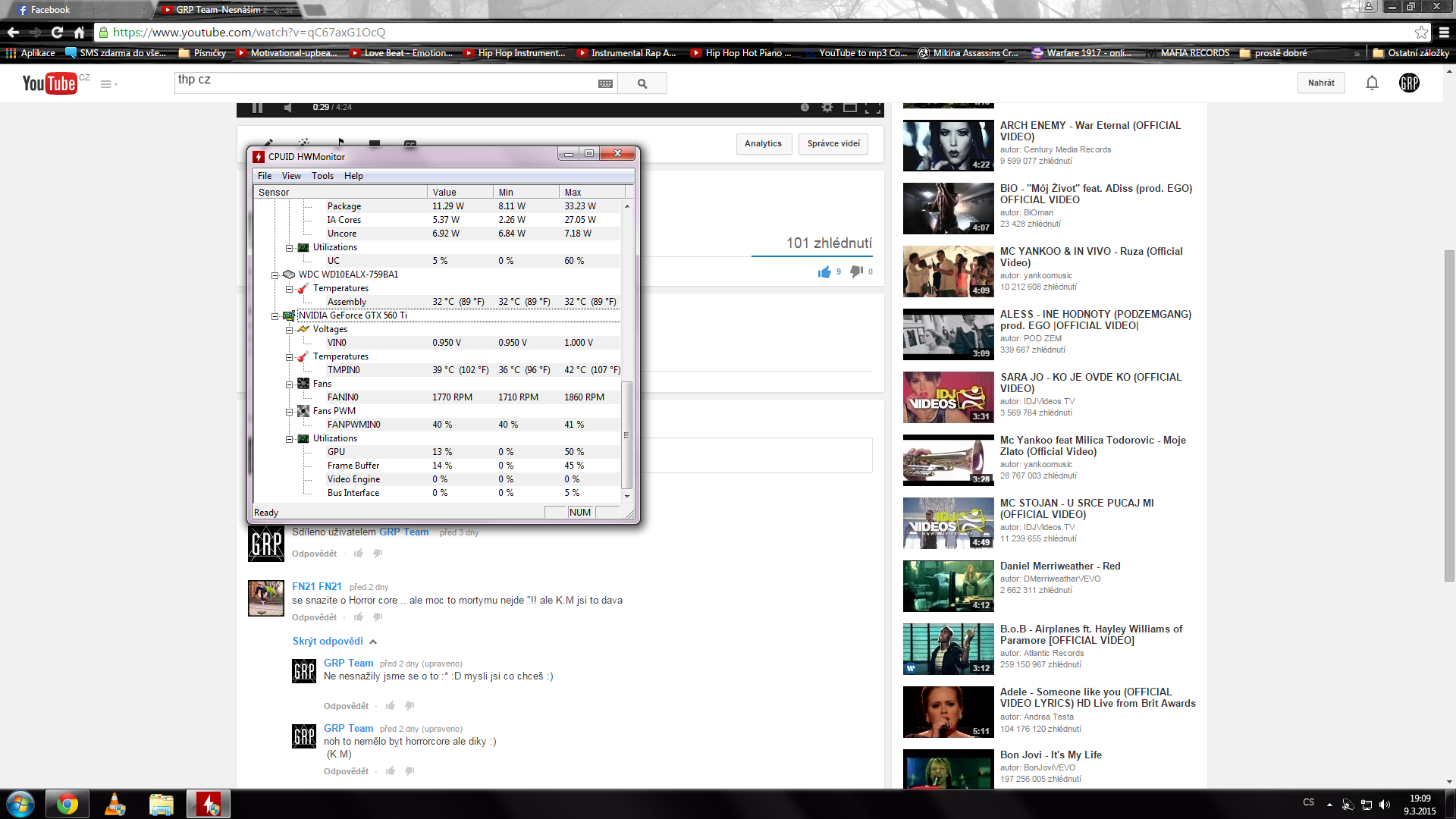This screenshot has height=819, width=1456.
Task: Bookmark the page with the star icon
Action: coord(1421,32)
